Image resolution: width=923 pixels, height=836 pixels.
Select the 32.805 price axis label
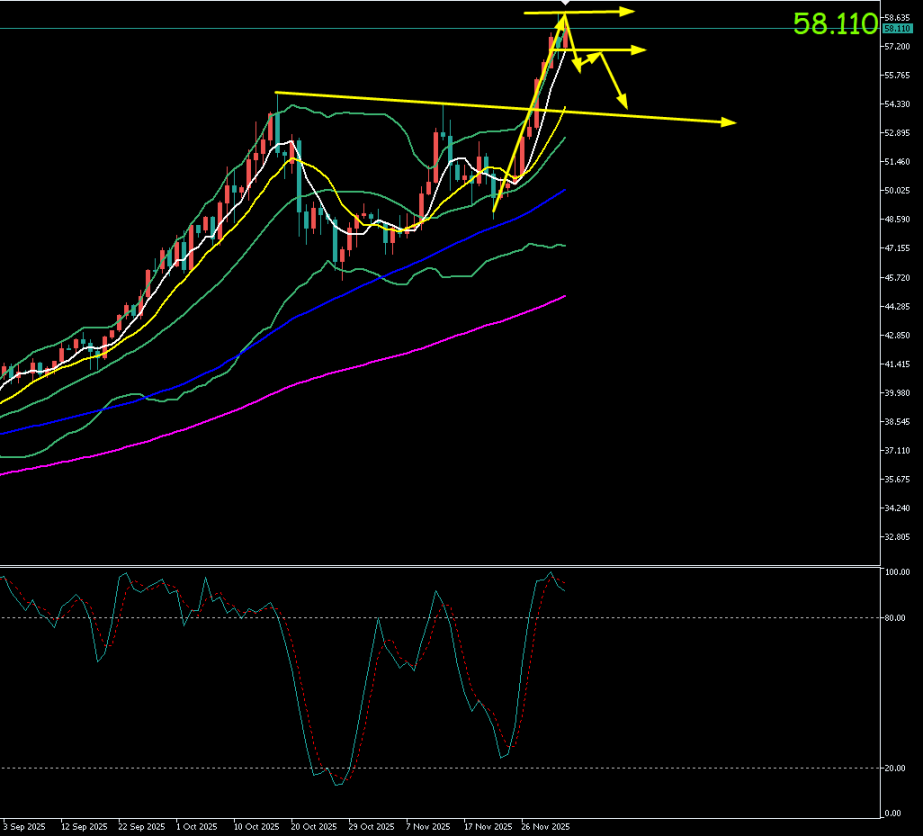(x=897, y=537)
